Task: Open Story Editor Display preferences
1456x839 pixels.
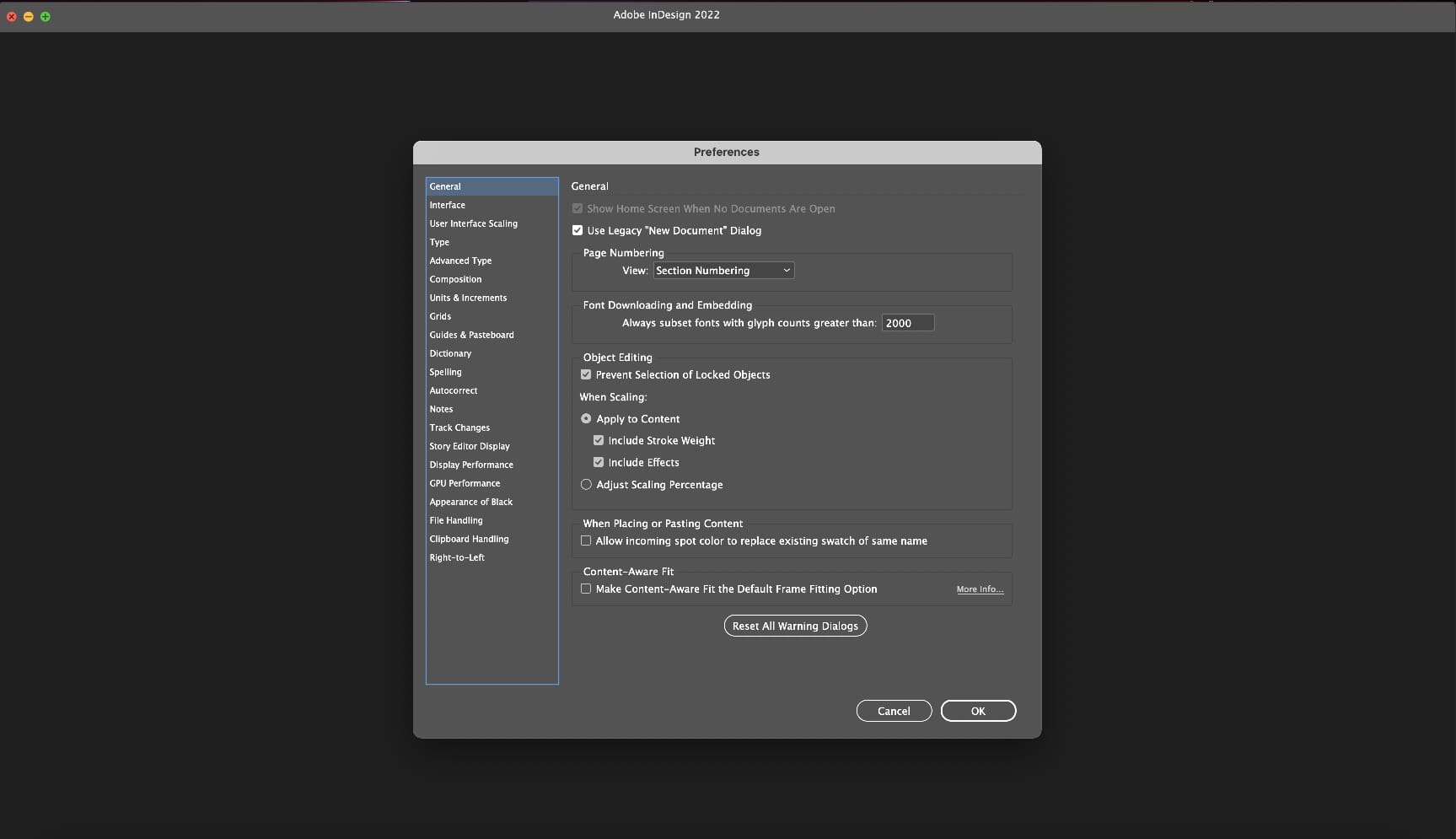Action: 492,446
